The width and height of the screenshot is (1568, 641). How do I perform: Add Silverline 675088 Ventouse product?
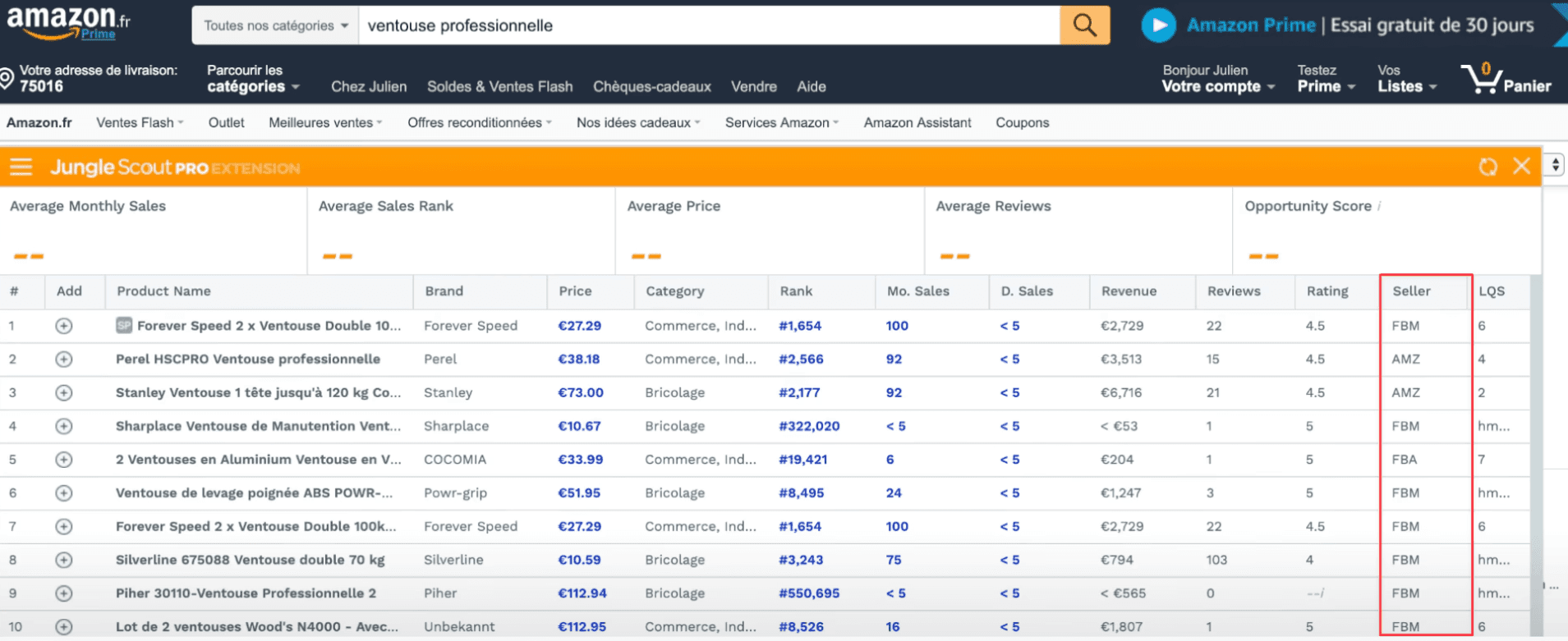pyautogui.click(x=64, y=560)
